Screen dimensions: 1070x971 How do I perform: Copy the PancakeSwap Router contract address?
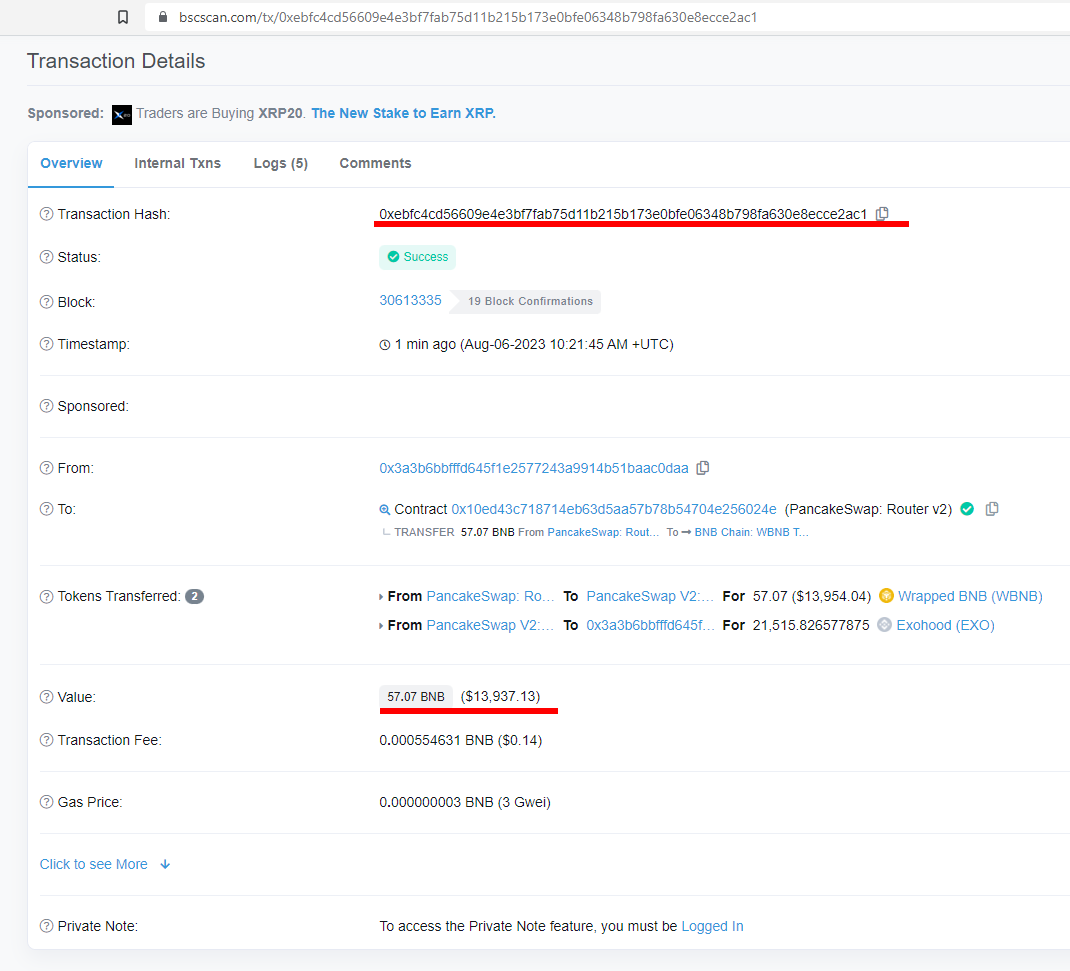click(991, 509)
